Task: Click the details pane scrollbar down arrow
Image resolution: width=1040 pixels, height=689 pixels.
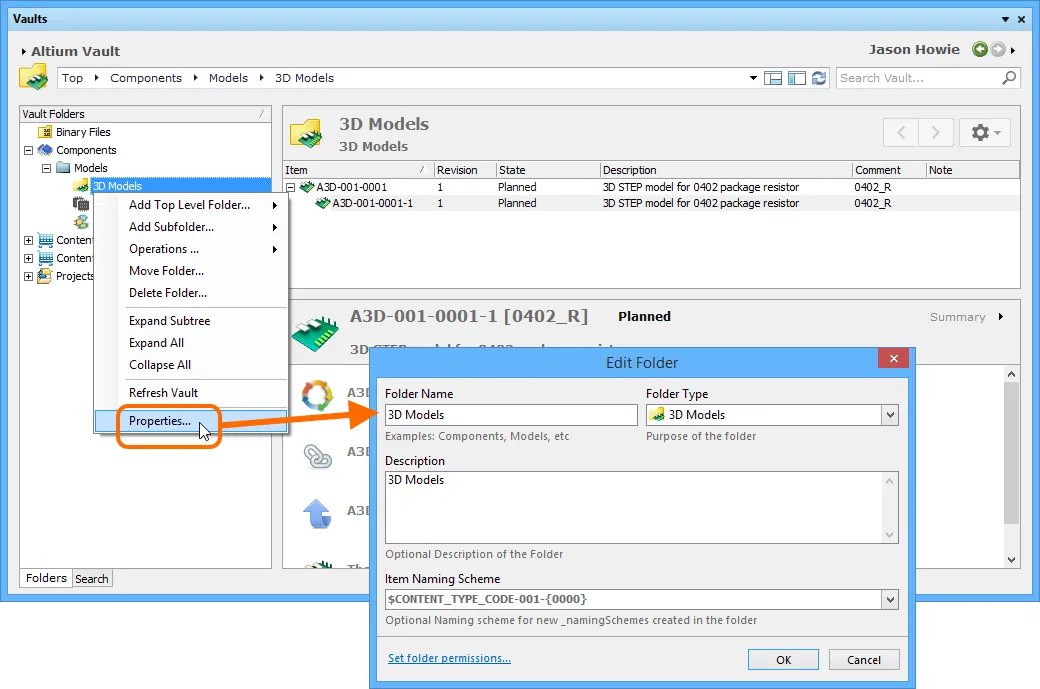Action: [1011, 560]
